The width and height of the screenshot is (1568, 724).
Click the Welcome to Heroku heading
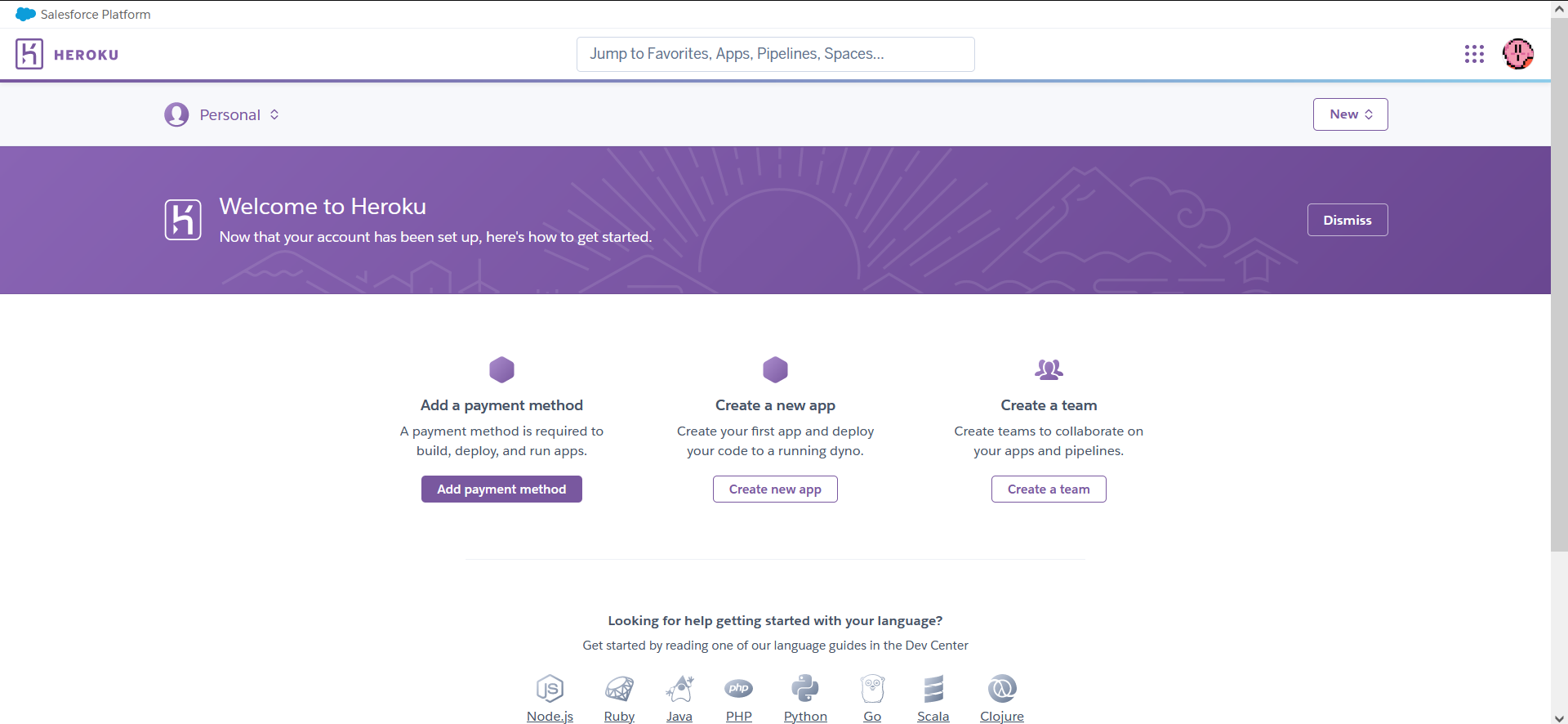(x=323, y=206)
